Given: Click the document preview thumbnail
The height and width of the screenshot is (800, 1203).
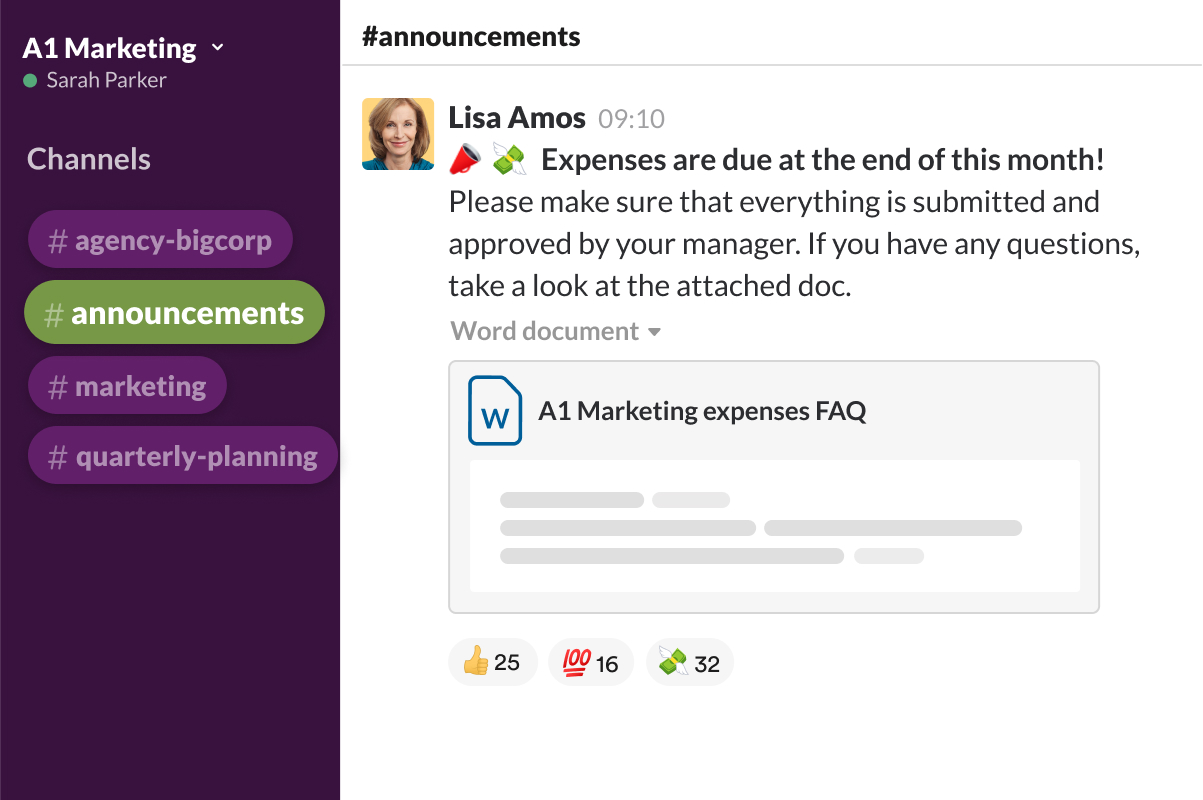Looking at the screenshot, I should tap(774, 525).
